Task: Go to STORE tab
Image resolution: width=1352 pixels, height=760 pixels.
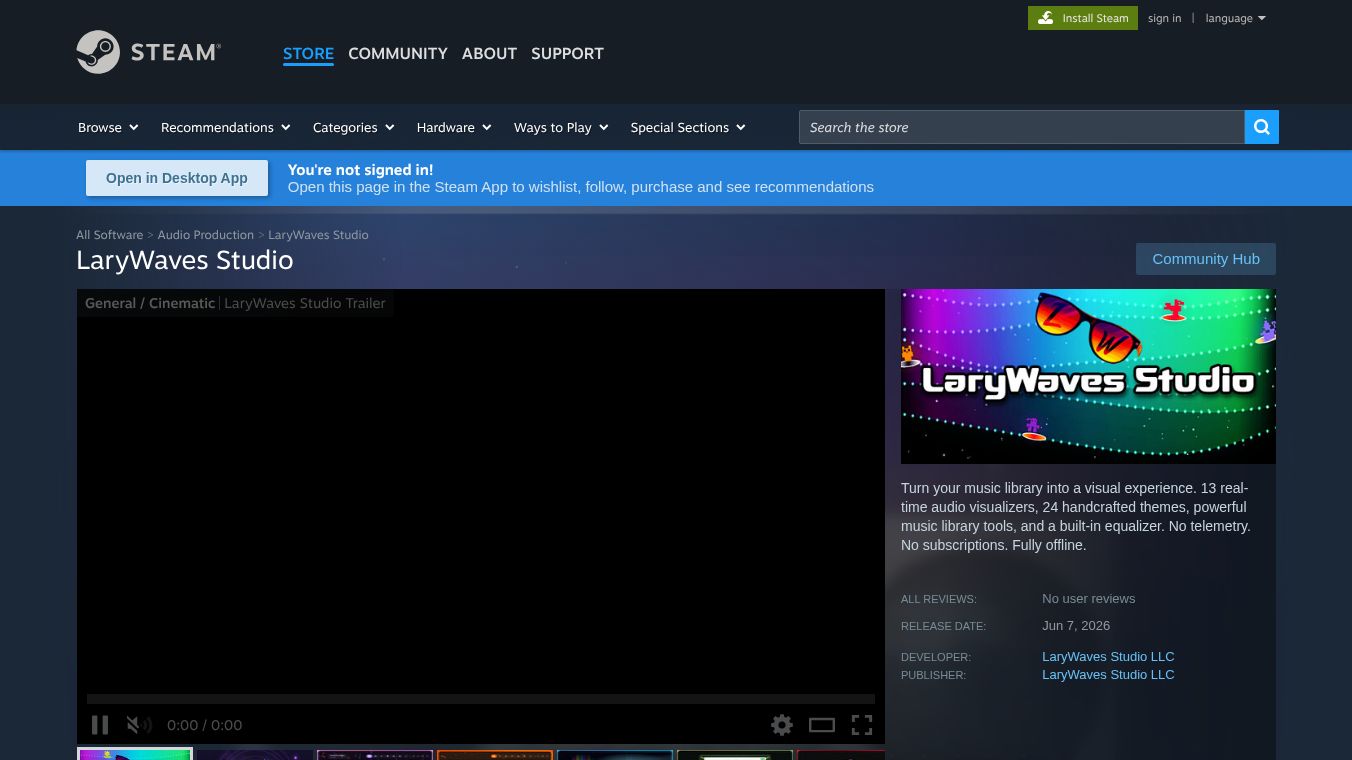Action: [x=308, y=53]
